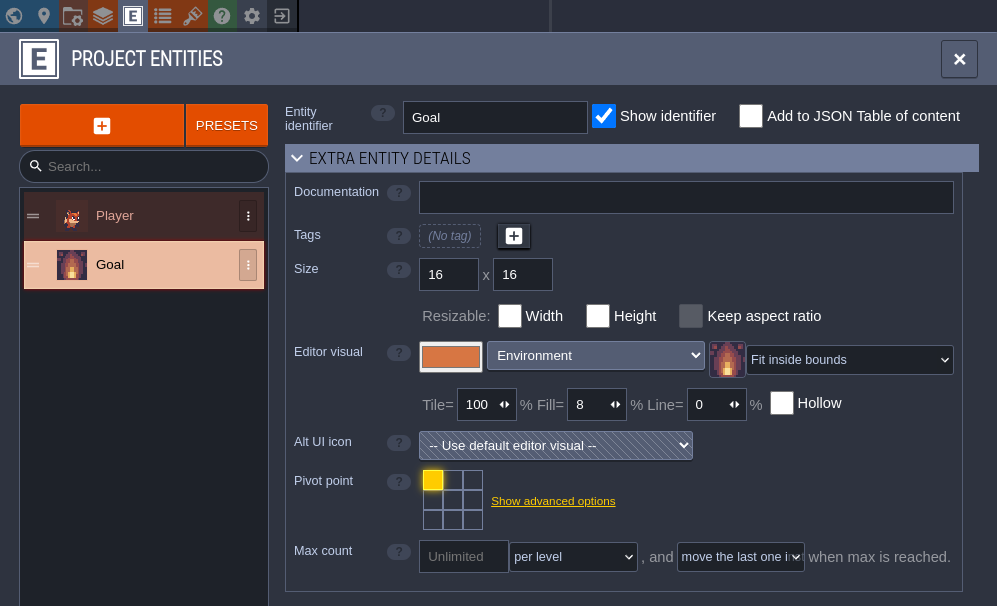Open the World view globe icon

click(x=14, y=15)
